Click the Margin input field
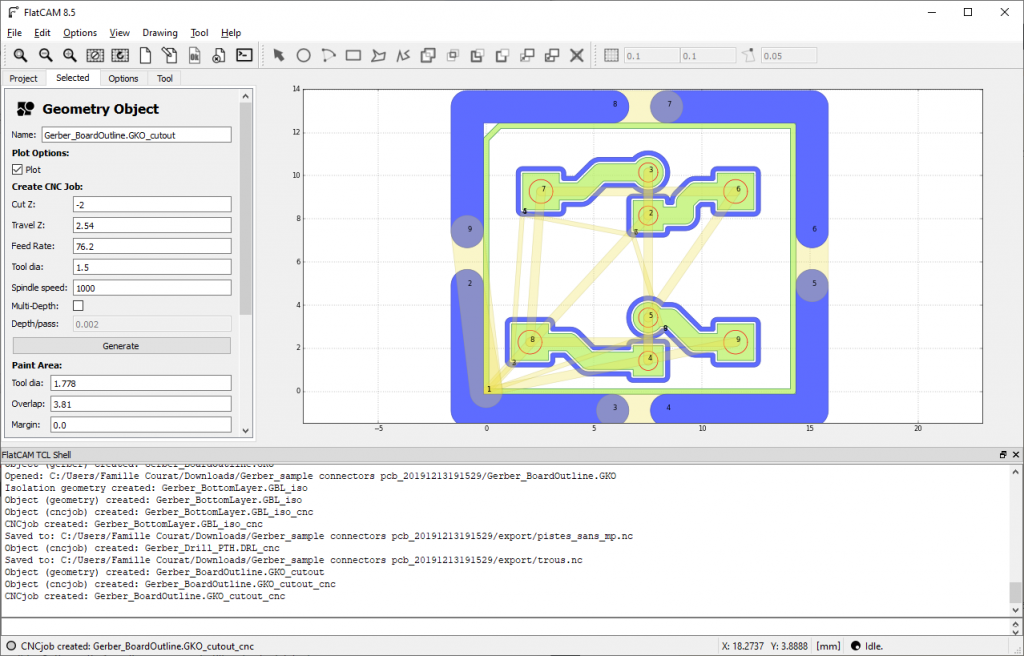 click(141, 425)
